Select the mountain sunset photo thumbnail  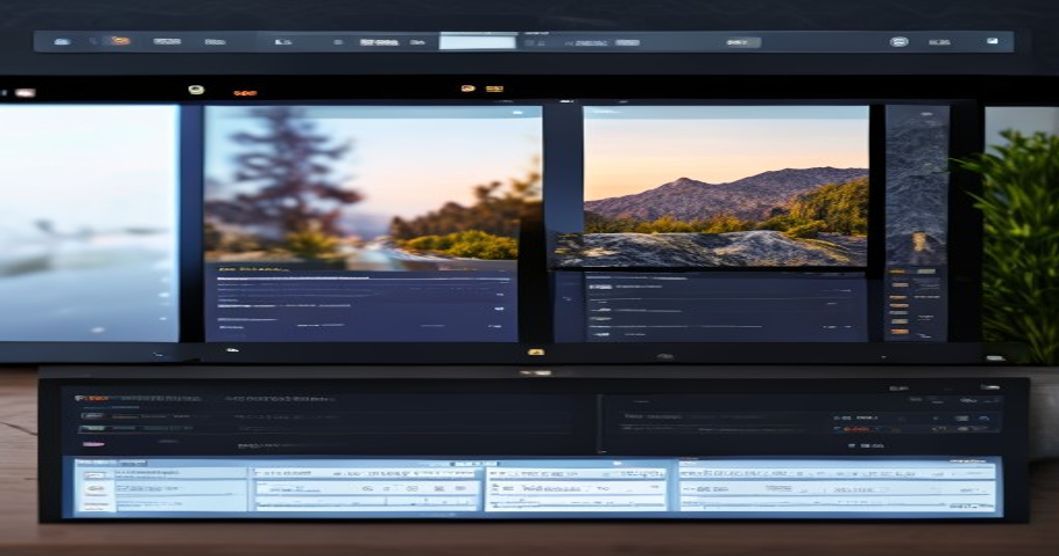point(726,186)
